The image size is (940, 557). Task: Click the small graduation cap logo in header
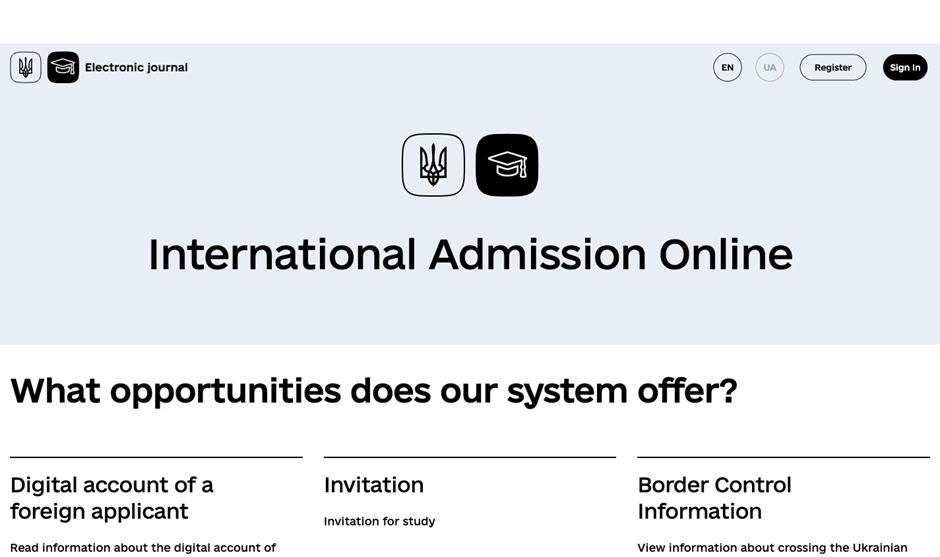coord(63,67)
